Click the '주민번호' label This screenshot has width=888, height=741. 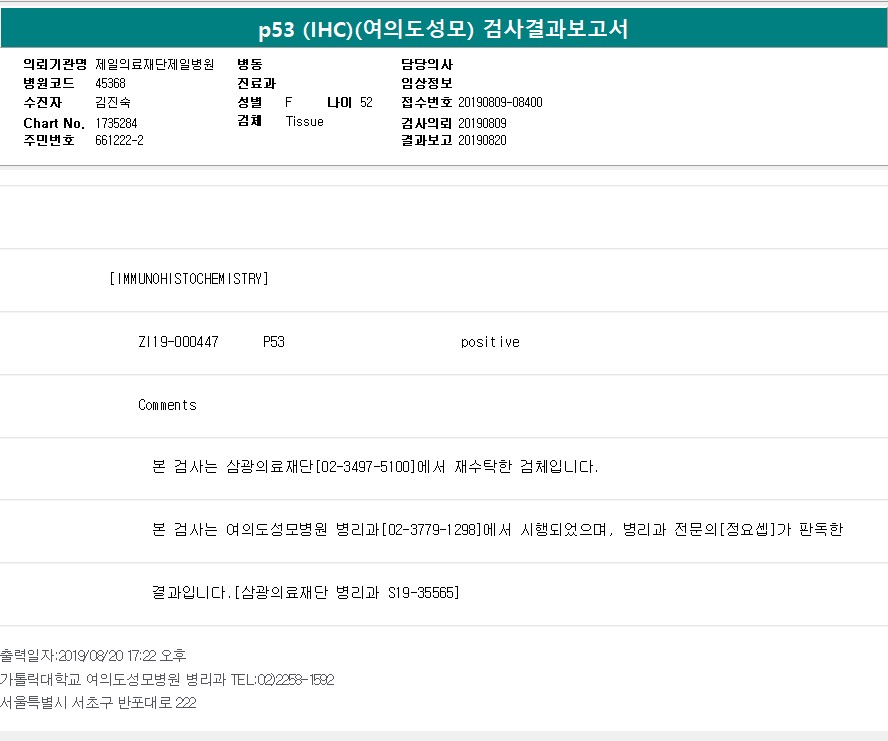coord(49,140)
